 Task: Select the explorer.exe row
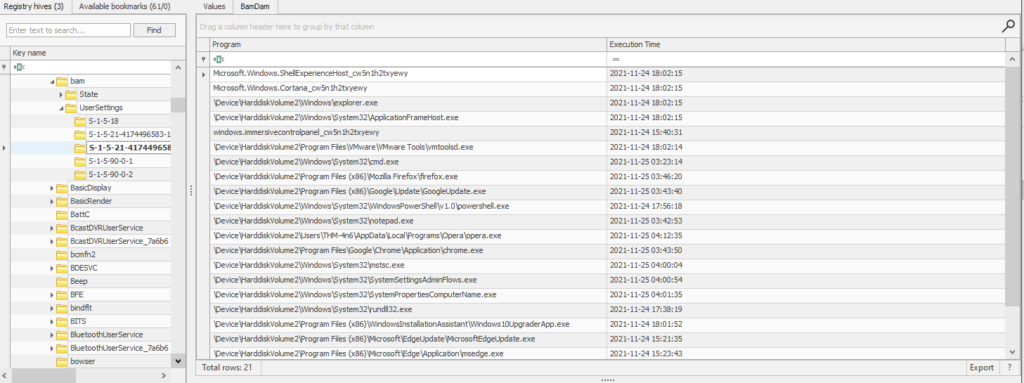607,103
